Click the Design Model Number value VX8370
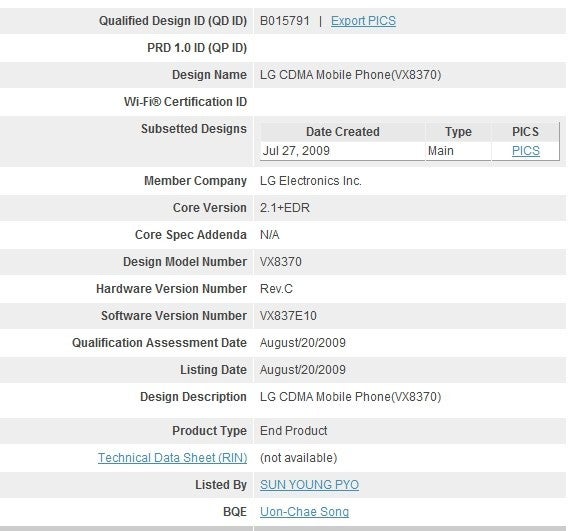The height and width of the screenshot is (531, 569). 281,262
